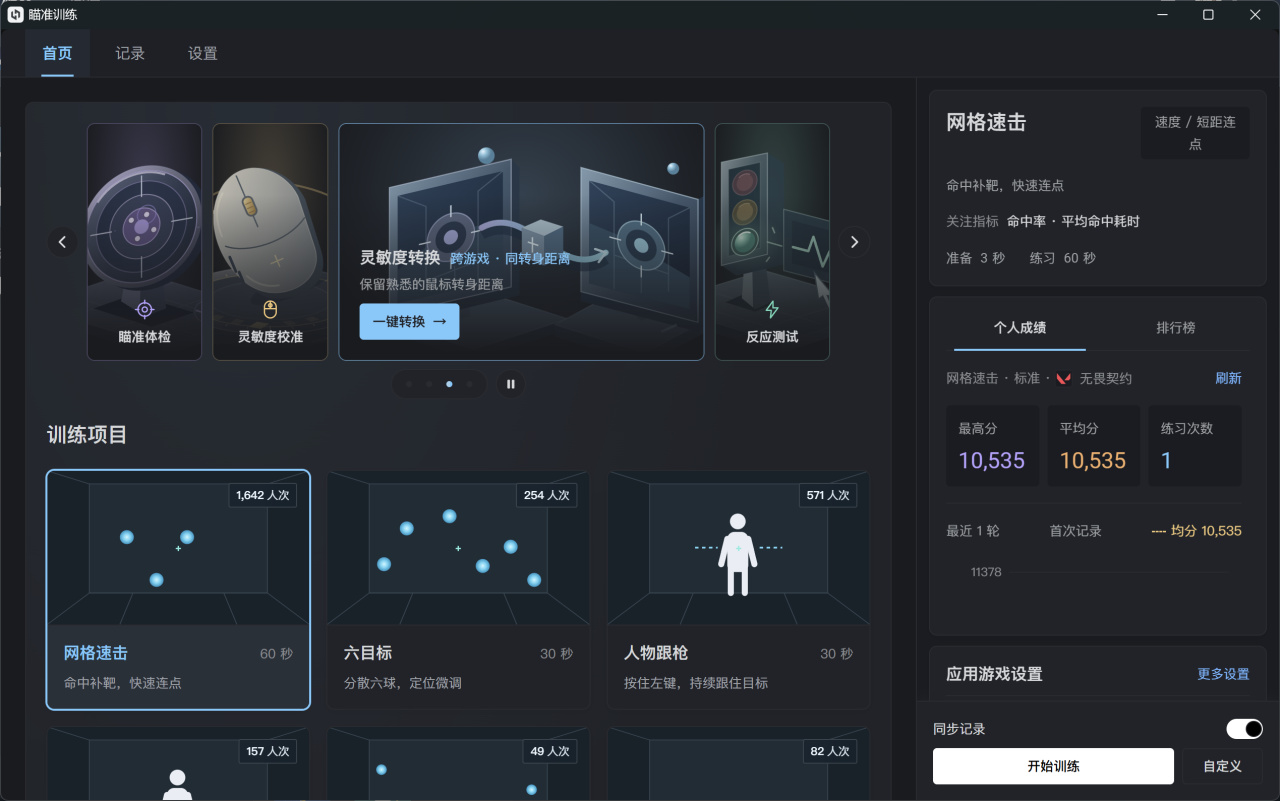Open the 设置 tab
The image size is (1280, 801).
point(203,53)
